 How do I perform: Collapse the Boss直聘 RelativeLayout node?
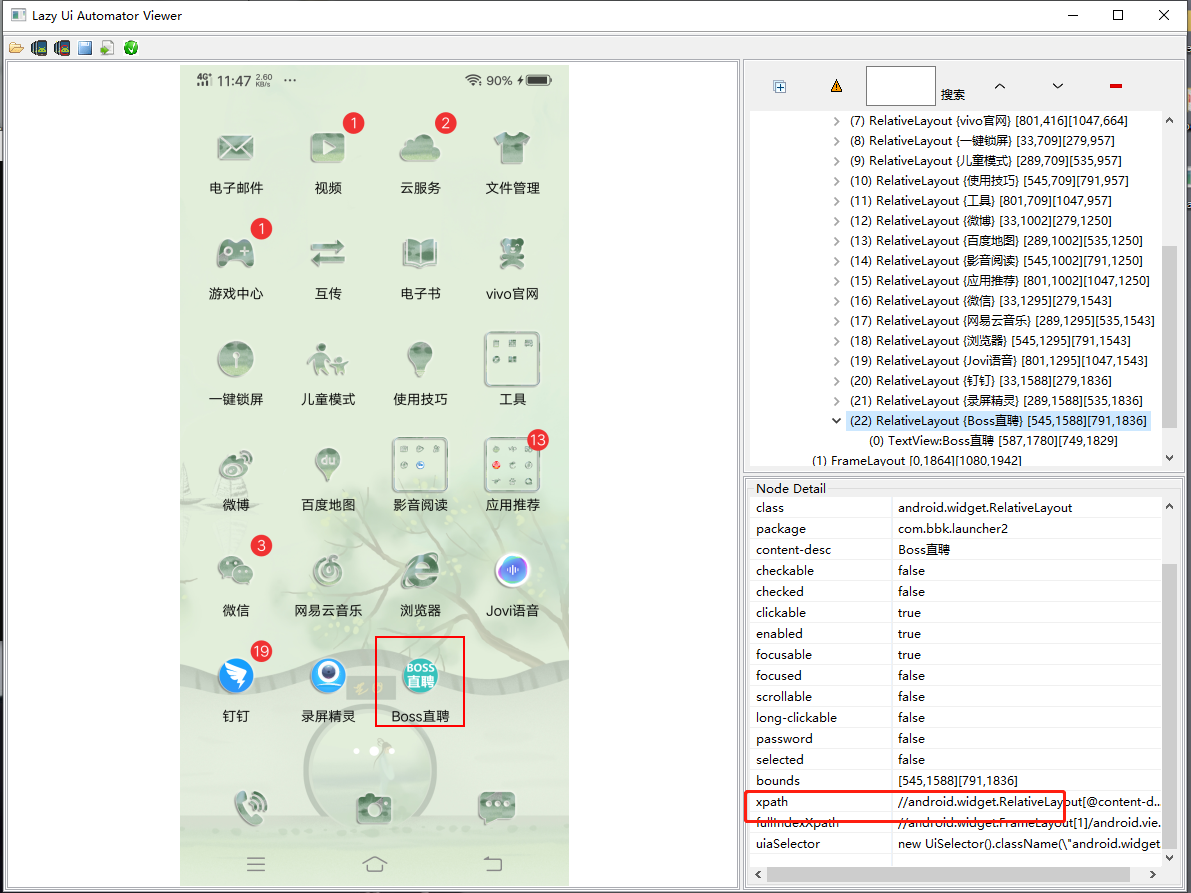click(x=836, y=420)
